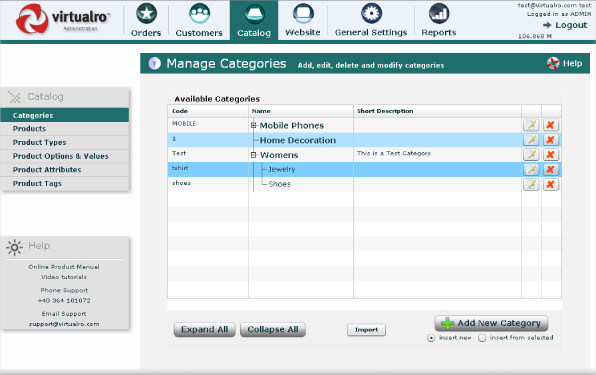The width and height of the screenshot is (596, 375).
Task: Open Product Attributes in sidebar
Action: point(65,170)
